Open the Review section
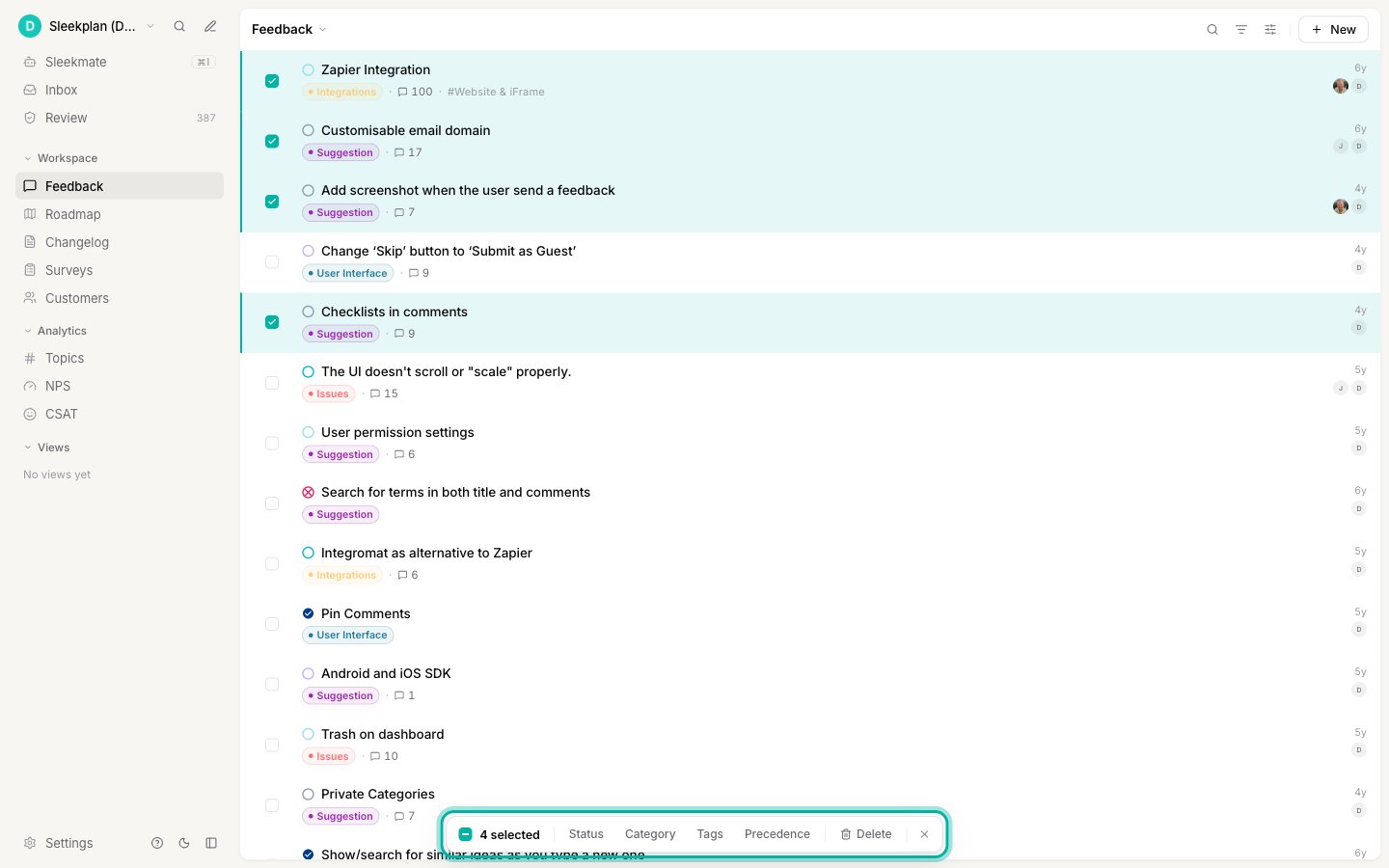Image resolution: width=1389 pixels, height=868 pixels. 120,118
